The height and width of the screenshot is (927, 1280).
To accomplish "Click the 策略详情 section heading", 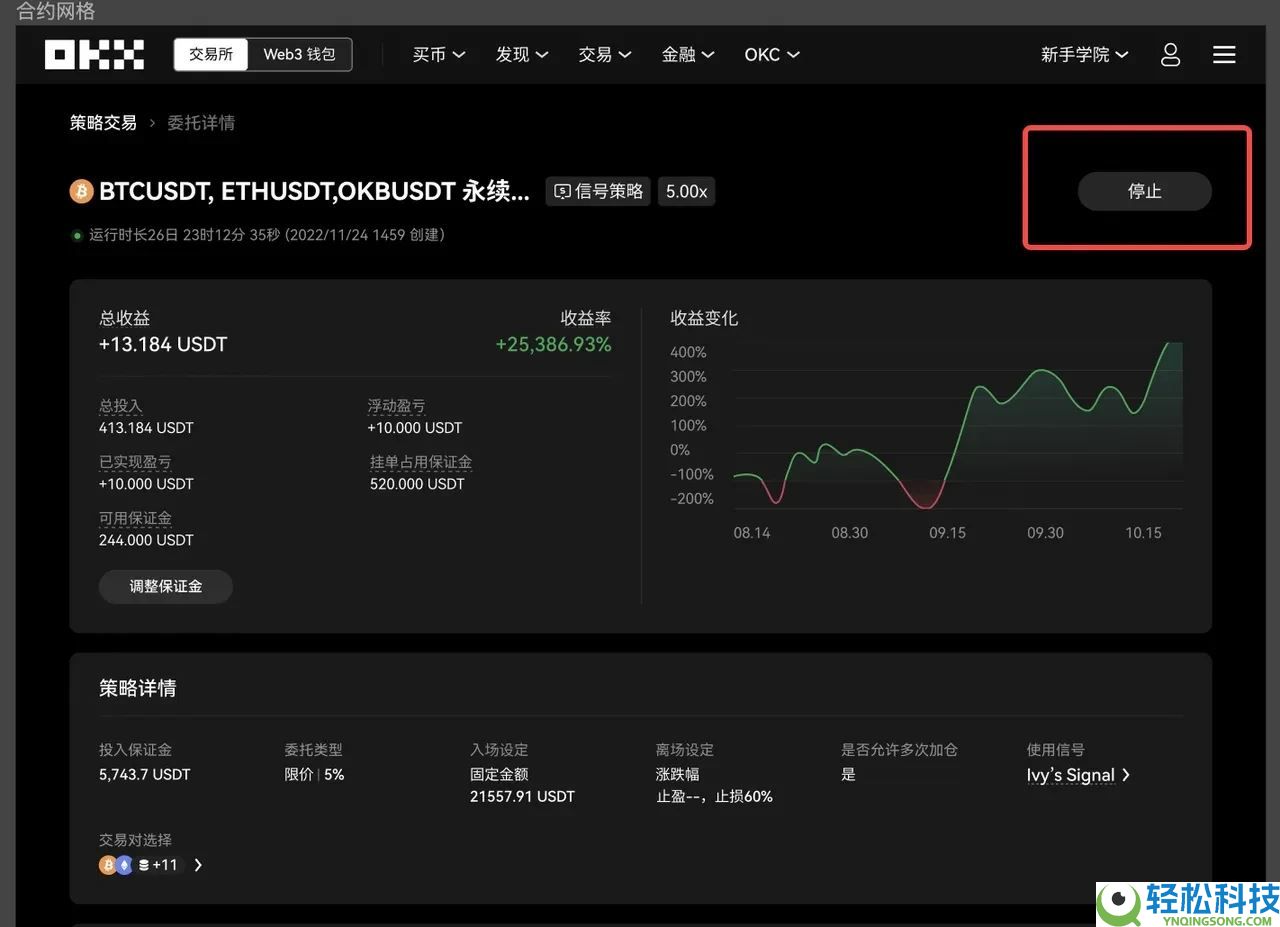I will (138, 688).
